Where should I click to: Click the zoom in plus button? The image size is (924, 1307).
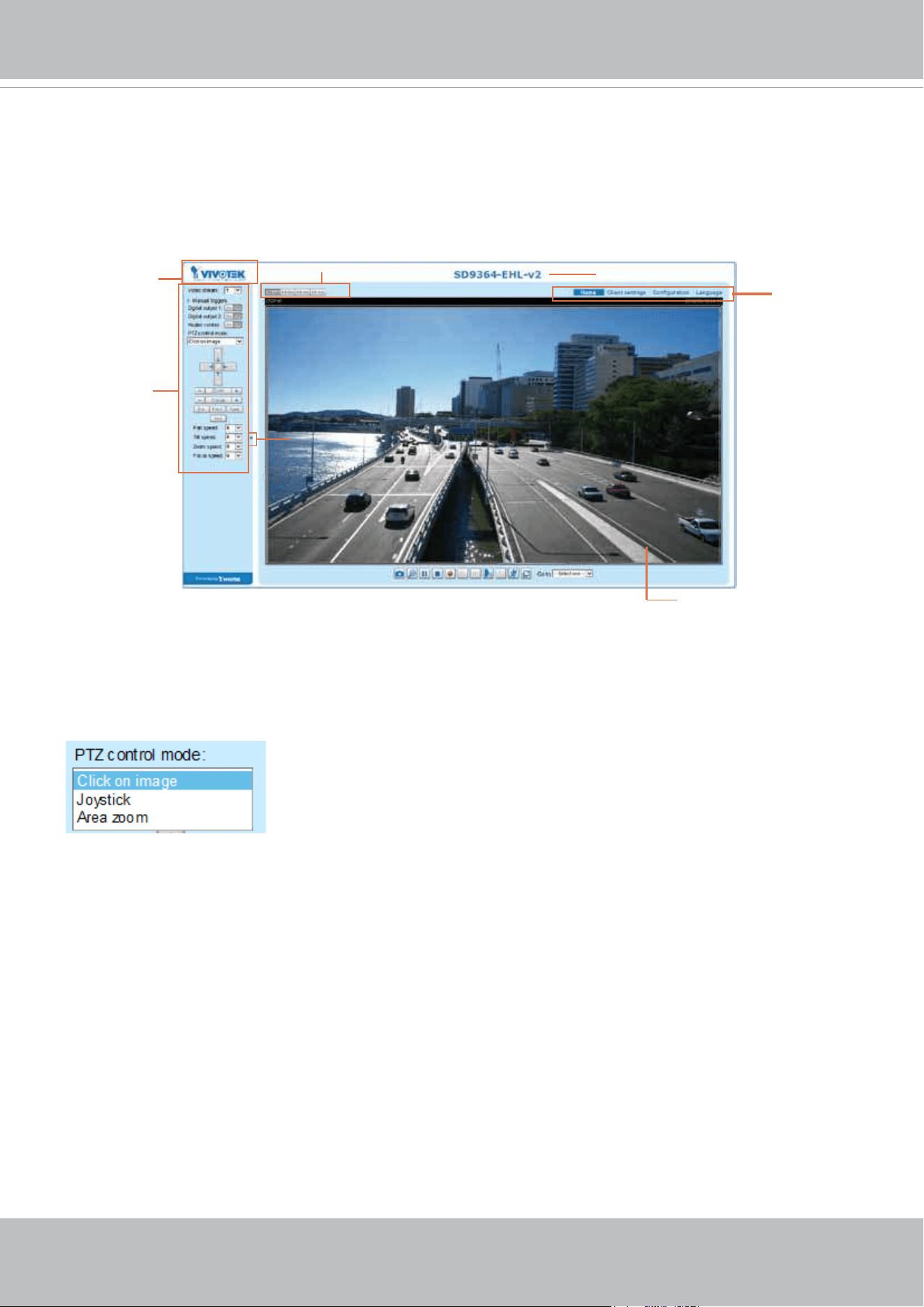click(237, 391)
